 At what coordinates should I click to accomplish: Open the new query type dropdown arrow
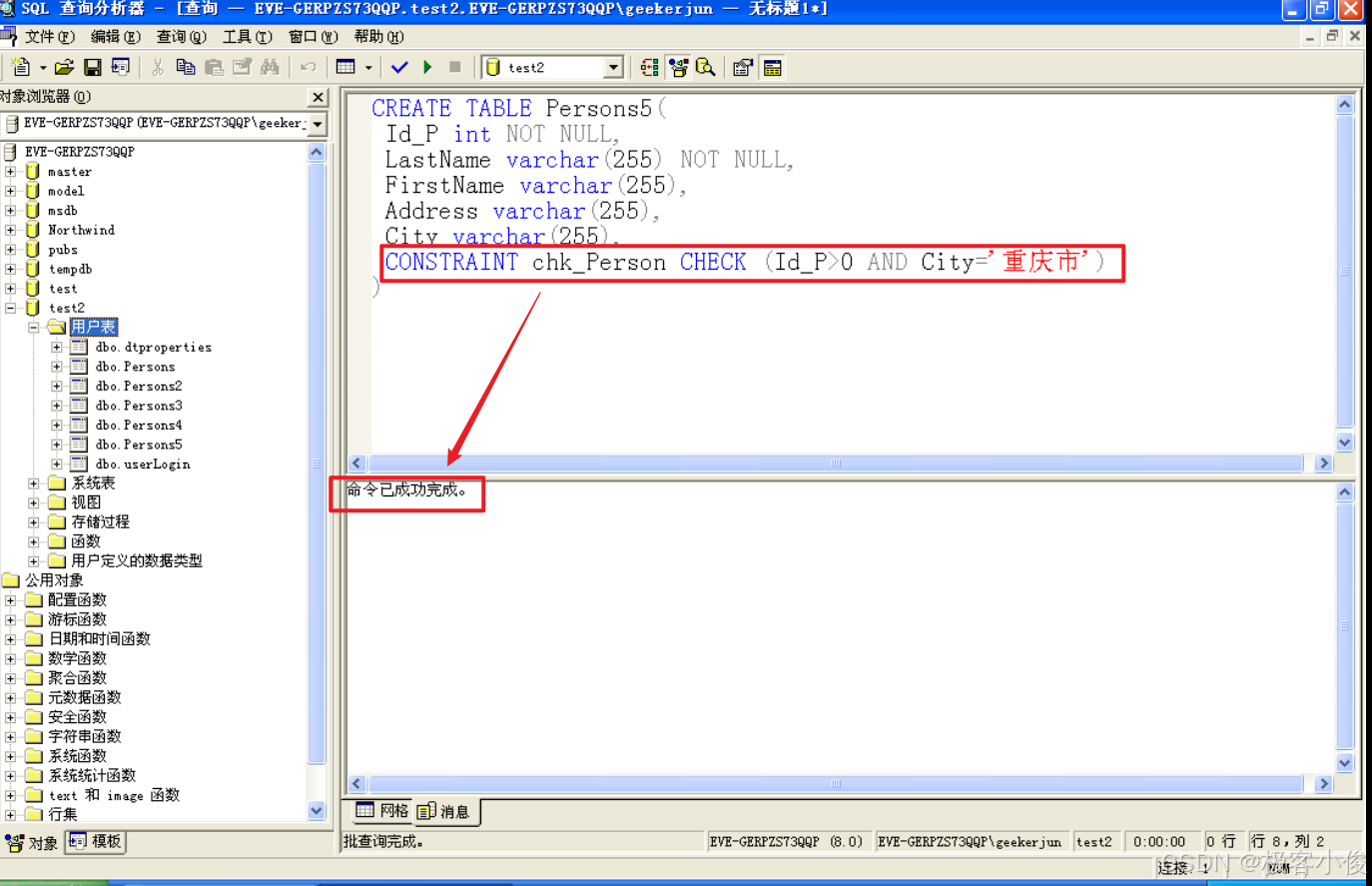(x=43, y=68)
